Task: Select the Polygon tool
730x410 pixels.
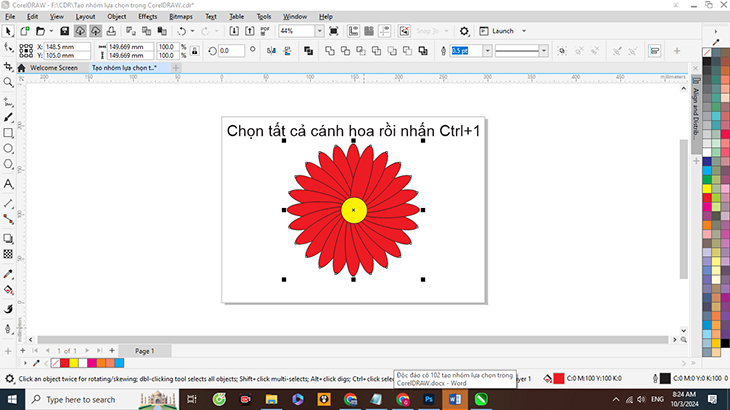Action: (x=8, y=164)
